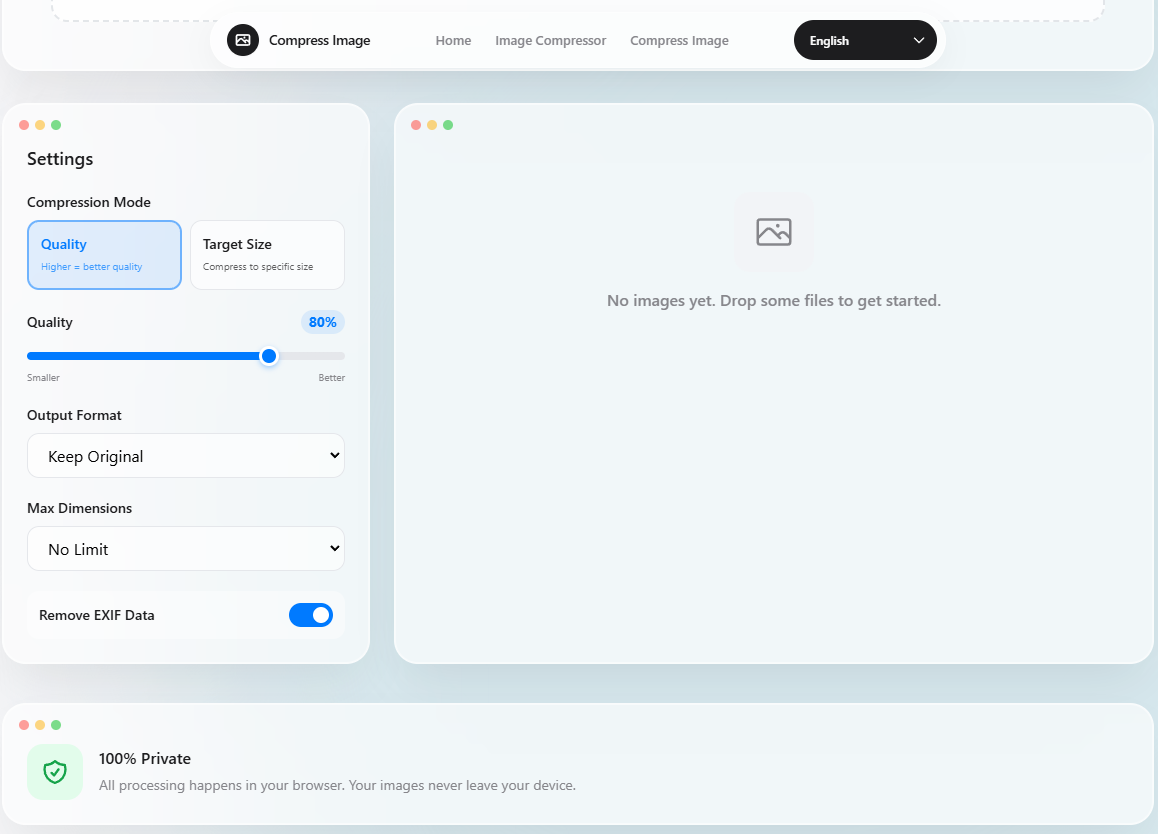Select the Target Size compression mode

[x=267, y=254]
